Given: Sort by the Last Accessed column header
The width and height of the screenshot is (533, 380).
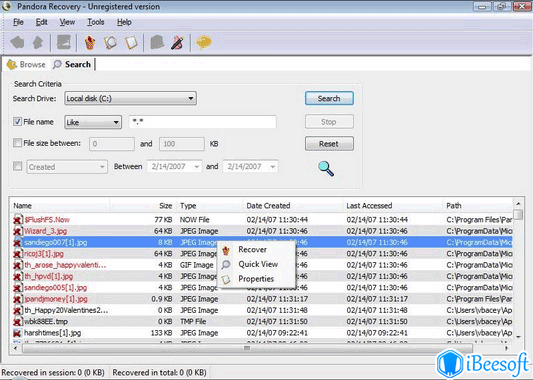Looking at the screenshot, I should pyautogui.click(x=393, y=206).
